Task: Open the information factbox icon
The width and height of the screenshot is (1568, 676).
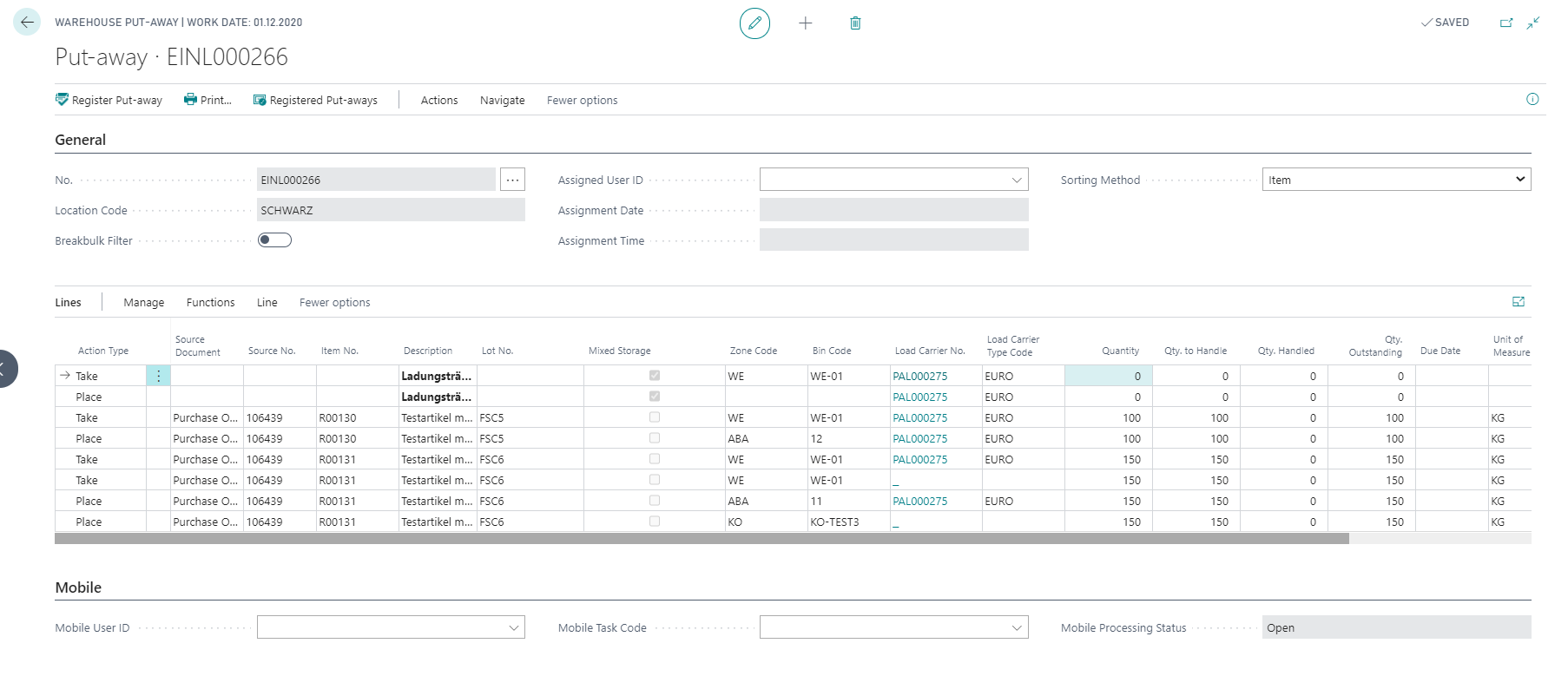Action: (1532, 99)
